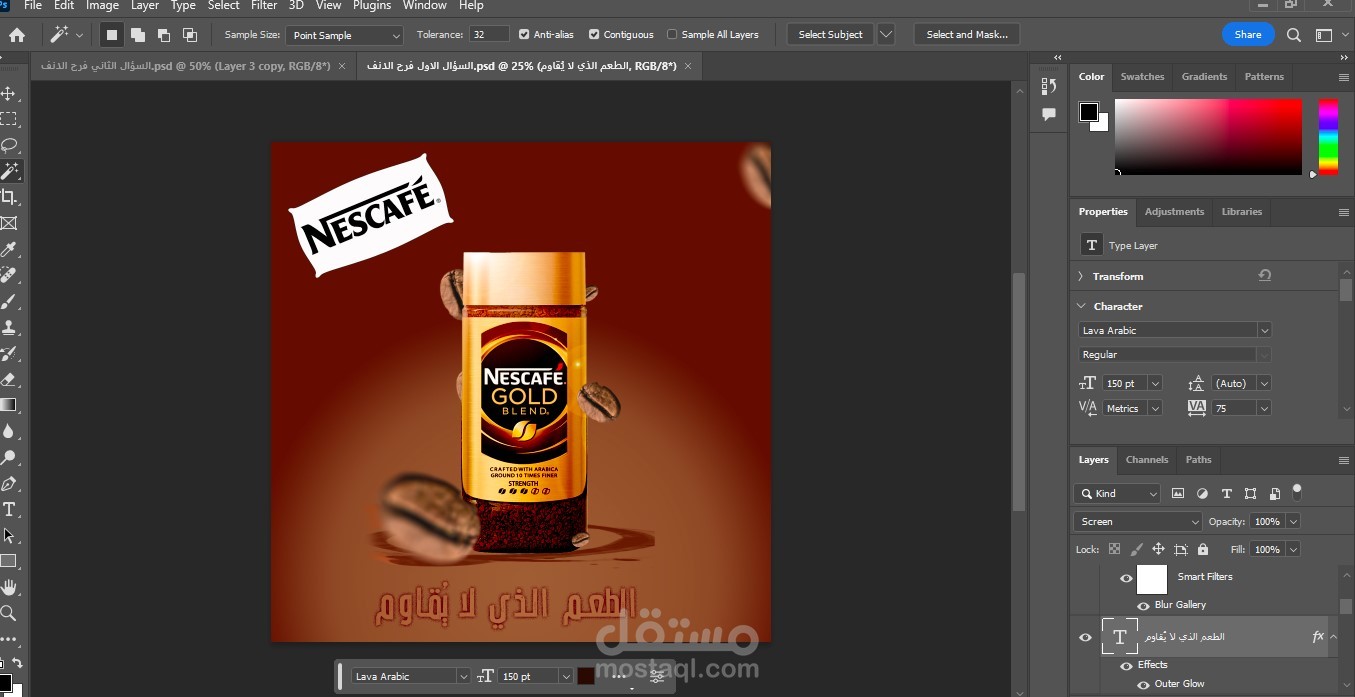Open the Layer menu
This screenshot has height=697, width=1355.
(145, 5)
